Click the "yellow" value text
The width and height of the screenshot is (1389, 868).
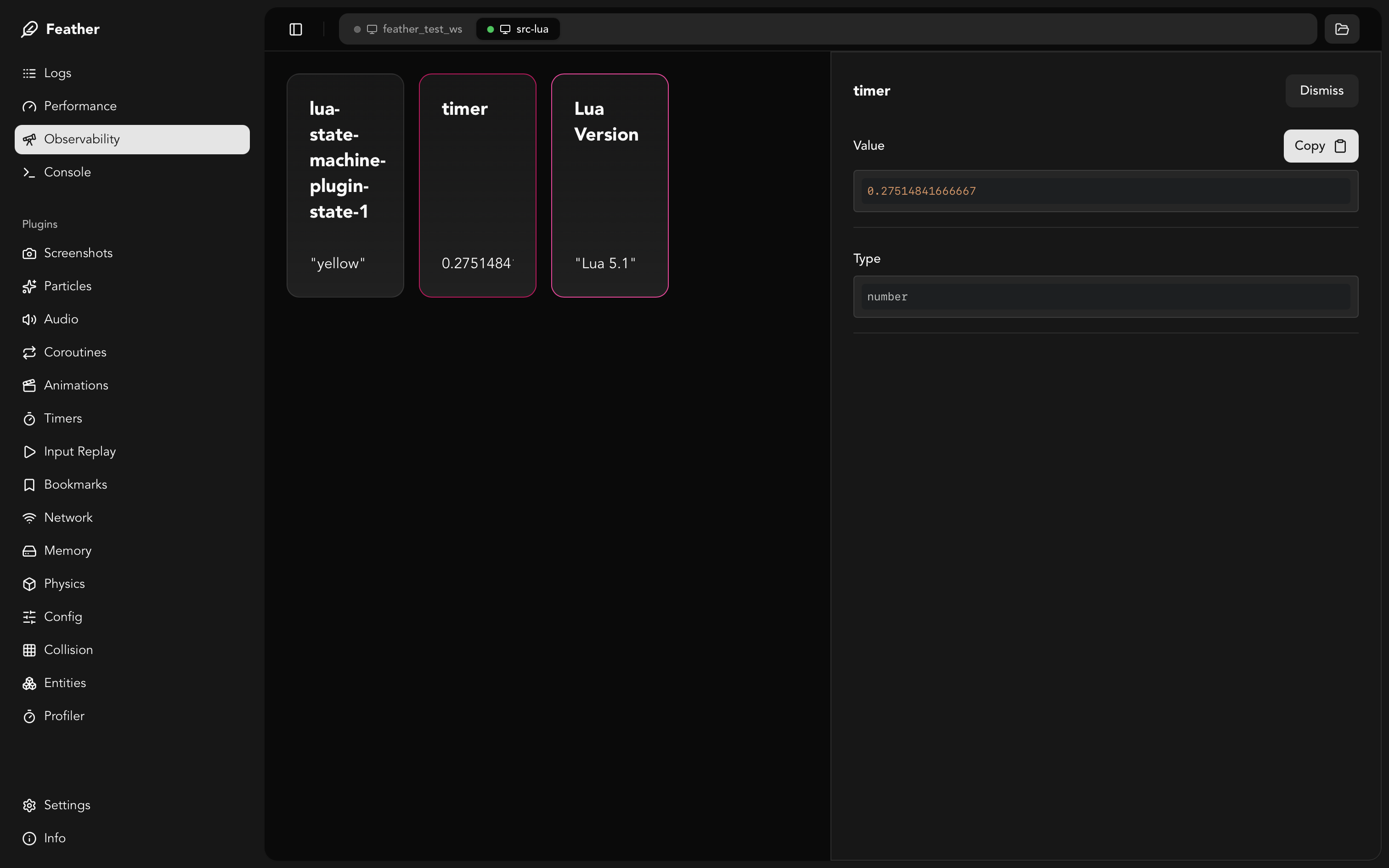338,264
